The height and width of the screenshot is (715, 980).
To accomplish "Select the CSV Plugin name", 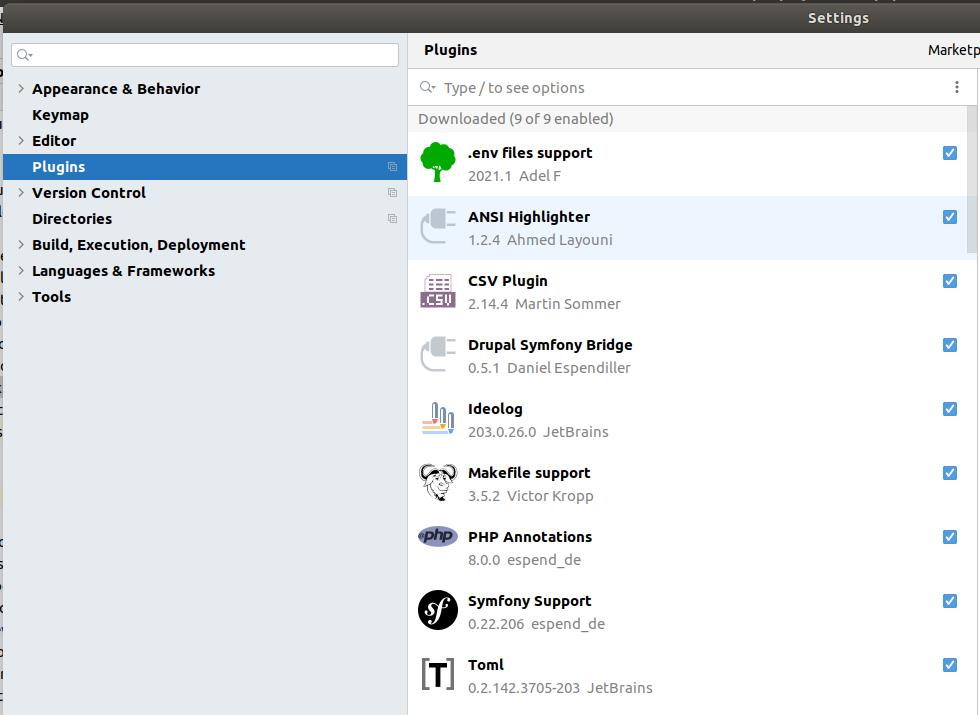I will pos(508,281).
